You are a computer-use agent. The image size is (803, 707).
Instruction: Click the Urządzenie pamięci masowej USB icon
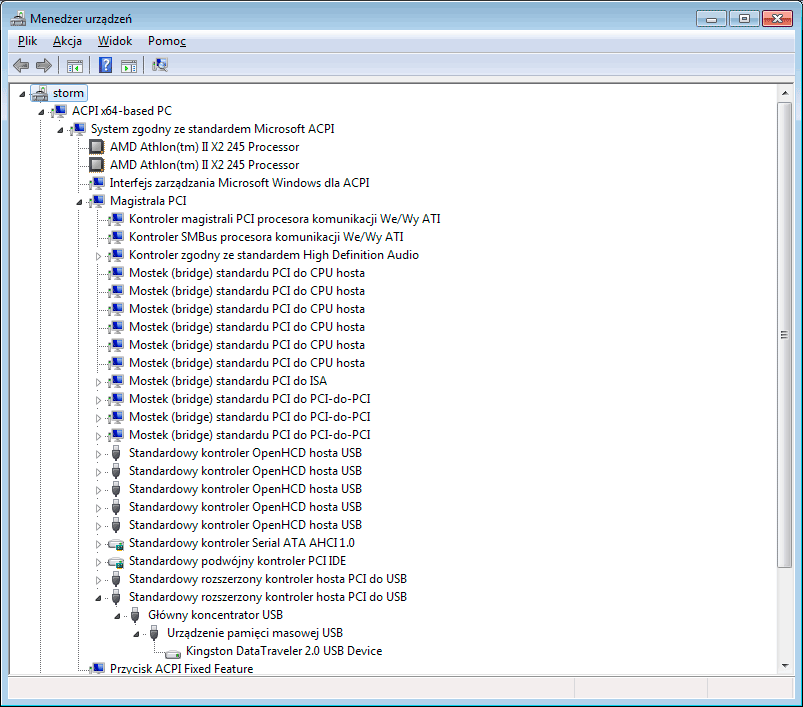[154, 633]
